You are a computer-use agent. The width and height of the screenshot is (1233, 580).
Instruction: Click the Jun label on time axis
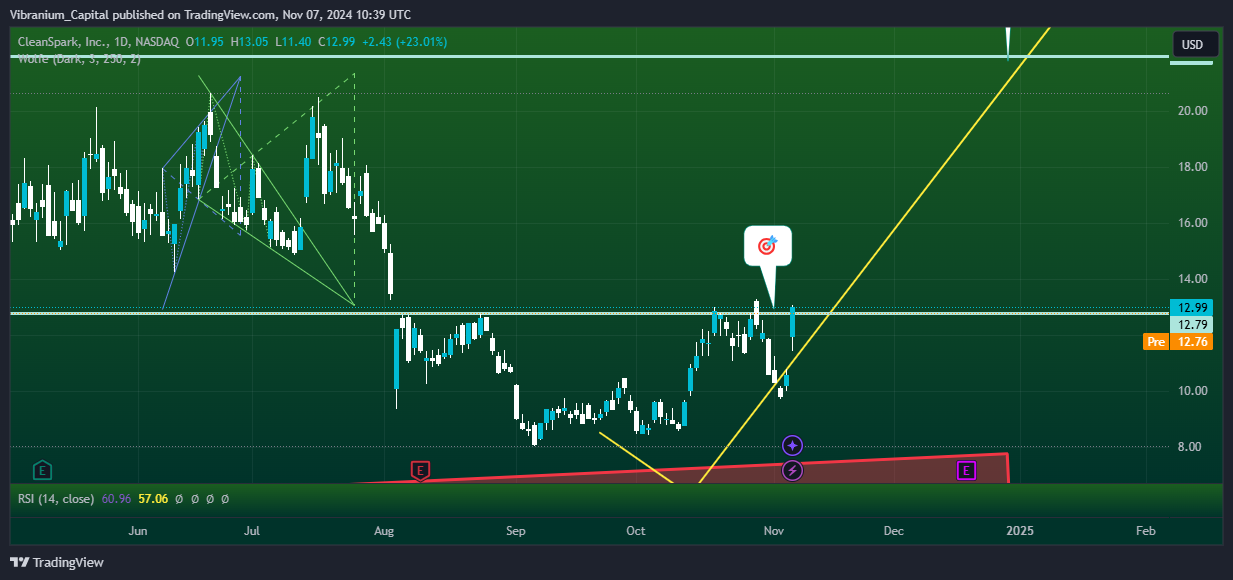point(139,531)
